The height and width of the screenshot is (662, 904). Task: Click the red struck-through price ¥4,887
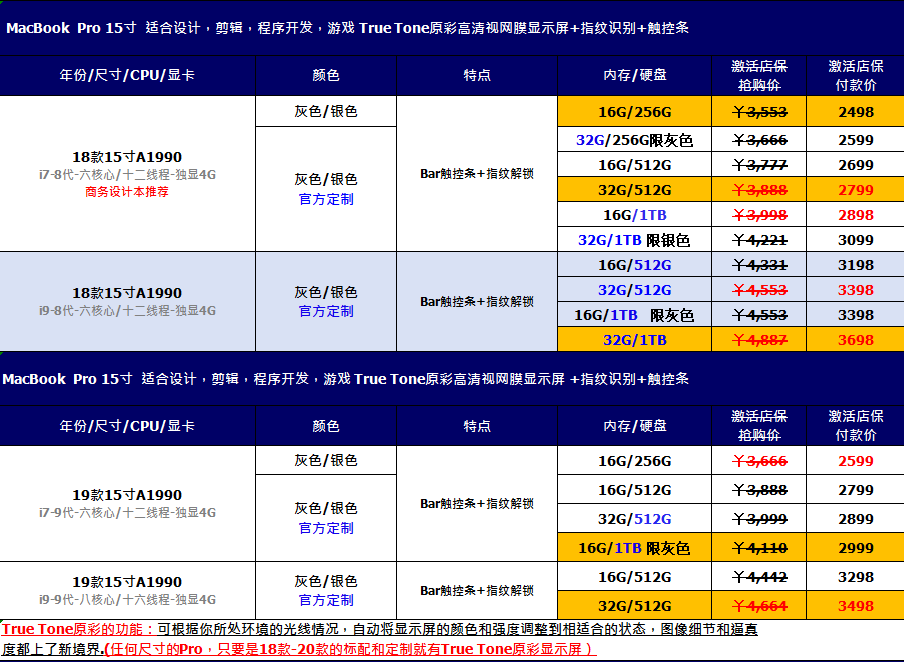(x=759, y=340)
